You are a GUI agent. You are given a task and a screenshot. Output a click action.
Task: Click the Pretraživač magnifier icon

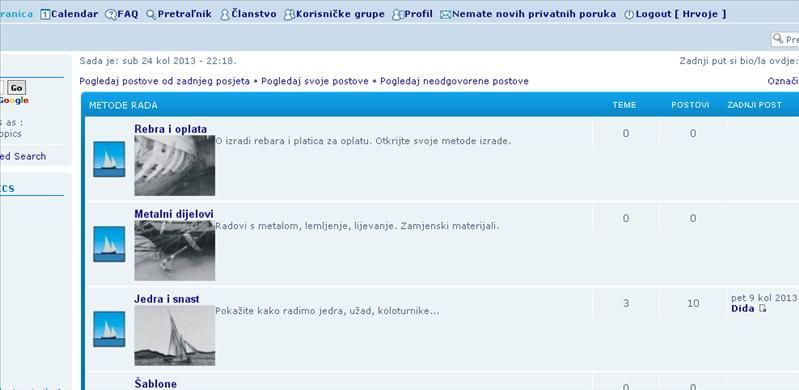(151, 15)
